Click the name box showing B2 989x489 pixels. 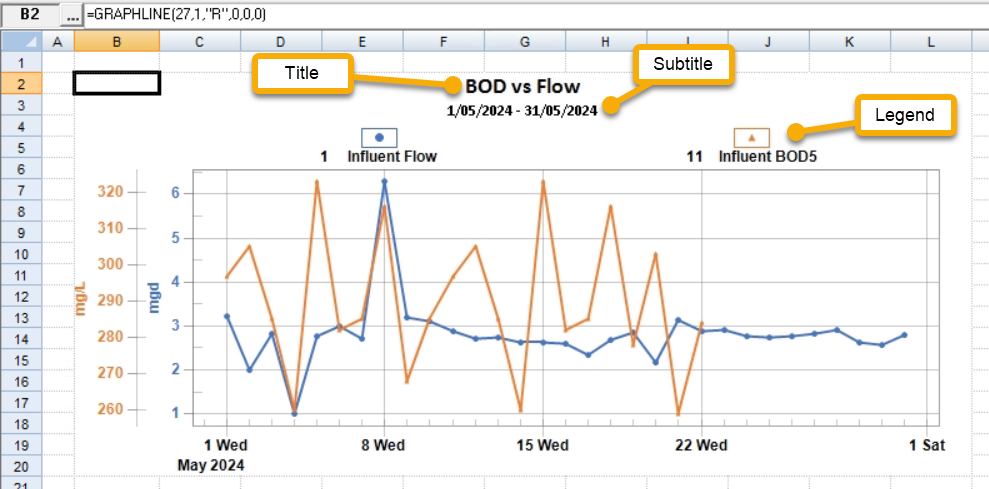(29, 15)
